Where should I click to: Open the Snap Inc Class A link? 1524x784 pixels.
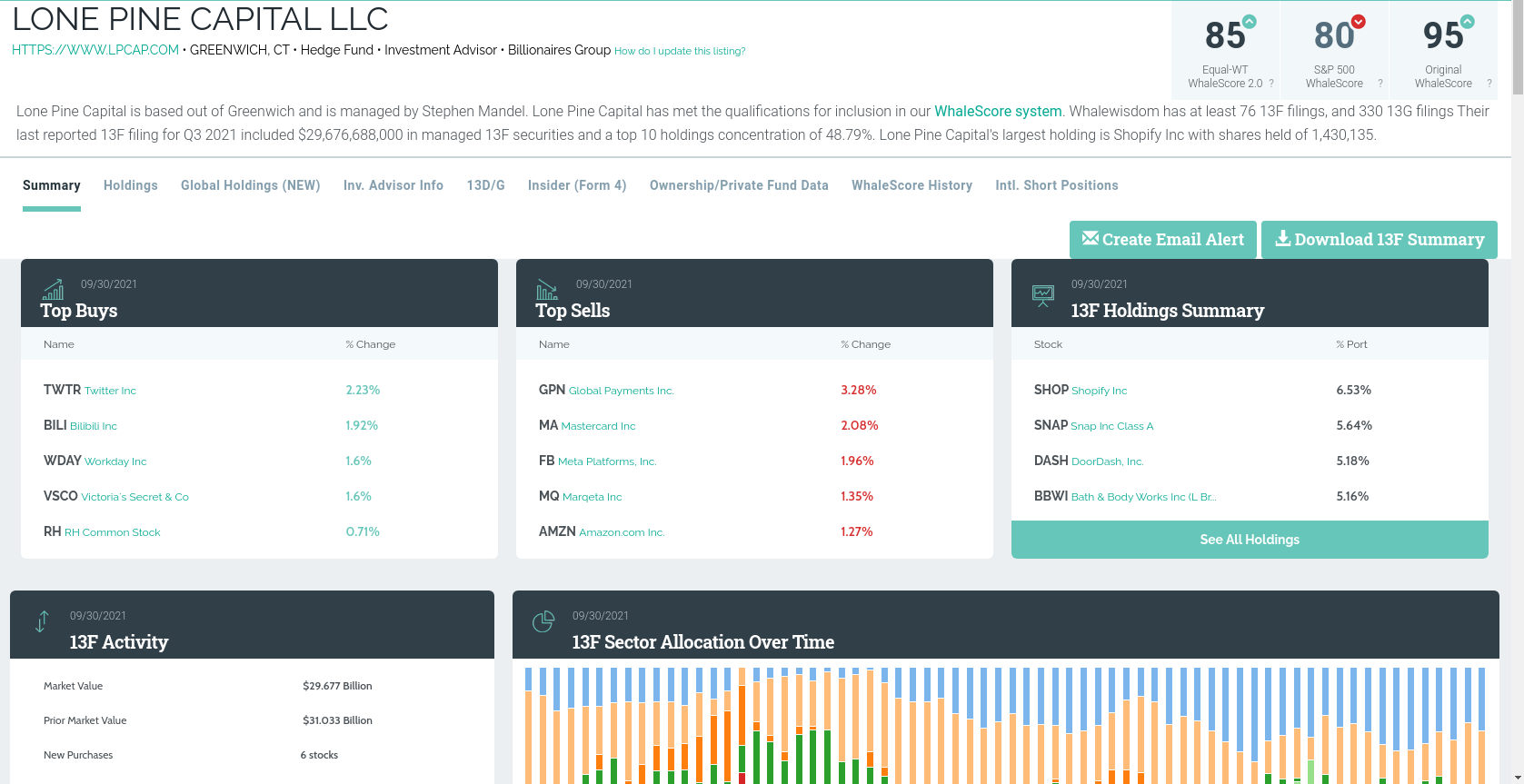(1112, 426)
